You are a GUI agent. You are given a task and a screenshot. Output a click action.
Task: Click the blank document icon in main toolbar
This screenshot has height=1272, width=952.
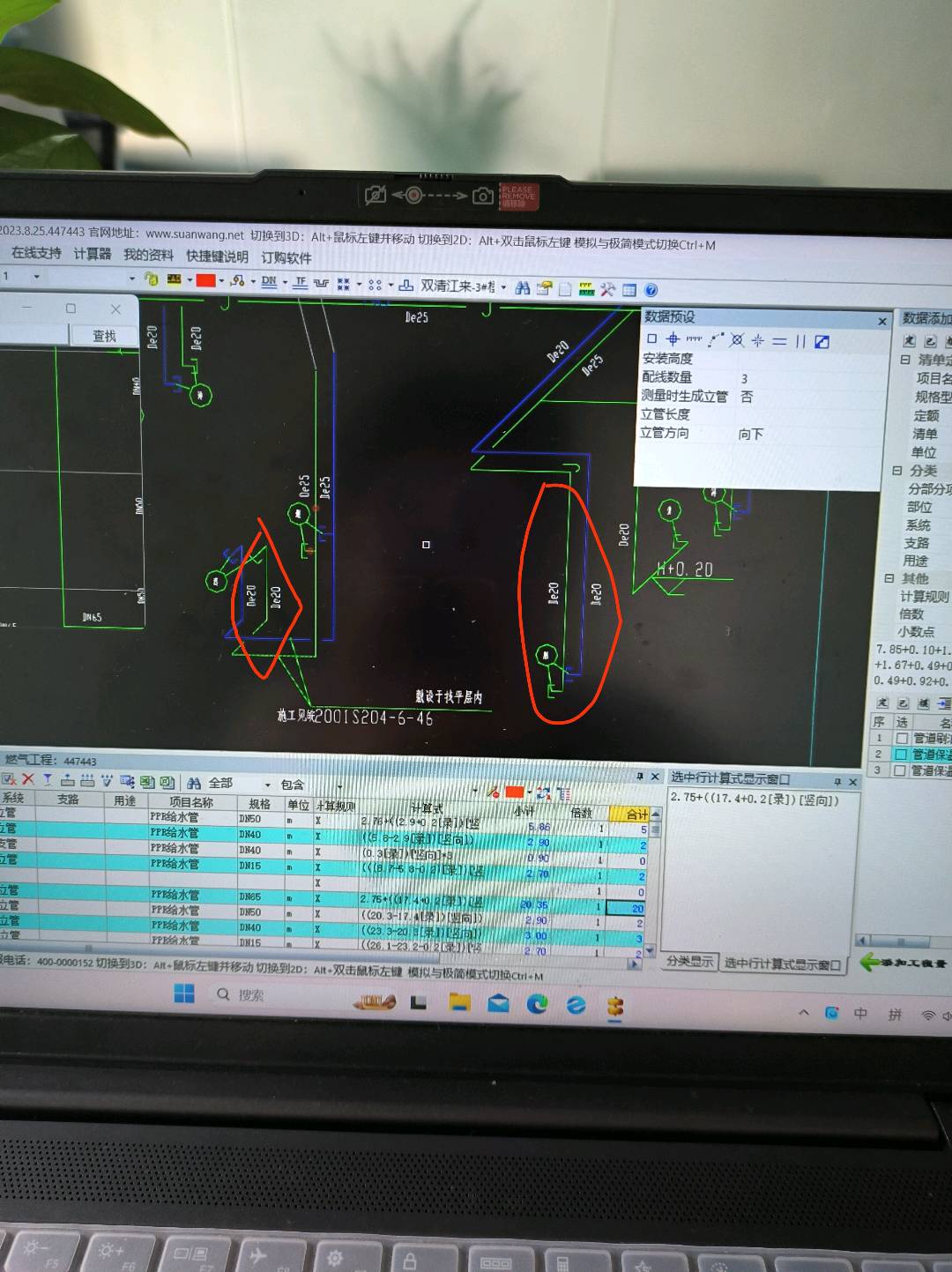(x=565, y=288)
